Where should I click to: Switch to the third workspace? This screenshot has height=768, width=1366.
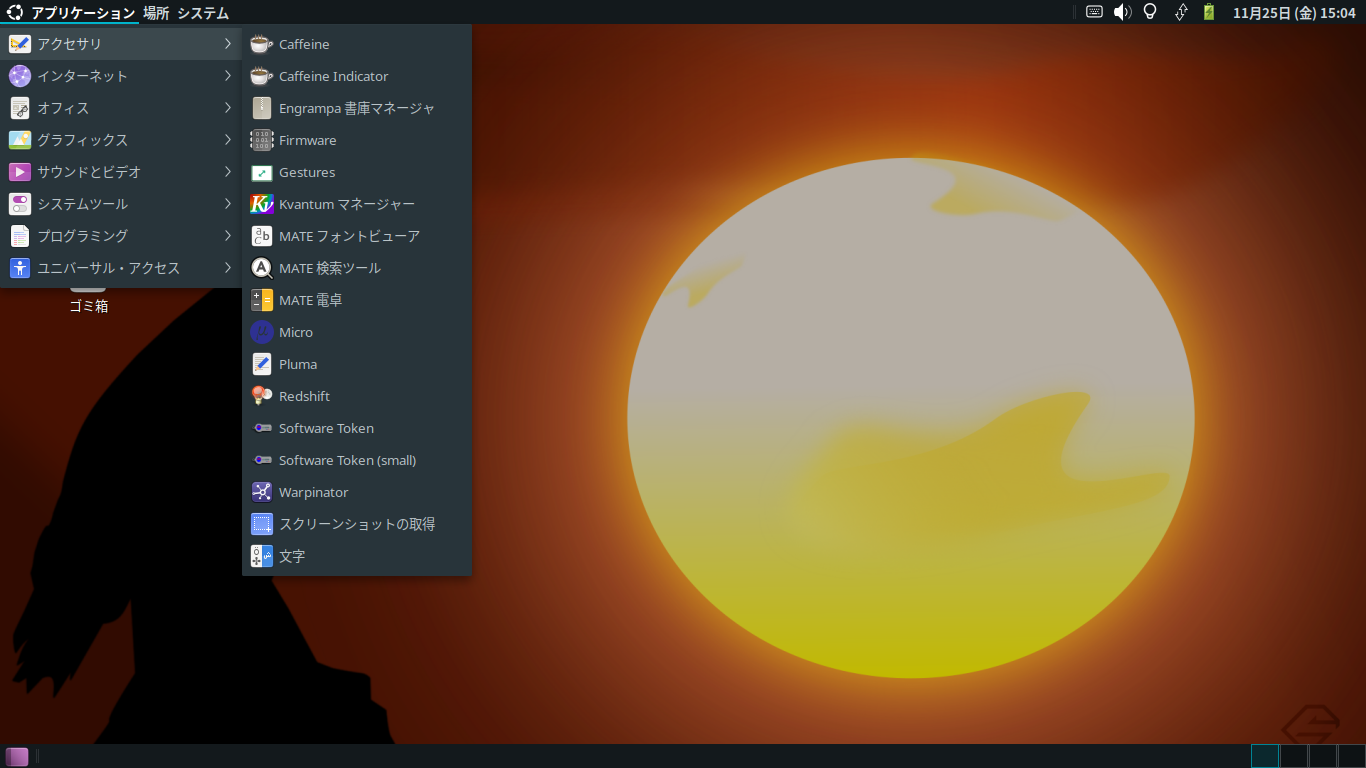click(x=1323, y=756)
